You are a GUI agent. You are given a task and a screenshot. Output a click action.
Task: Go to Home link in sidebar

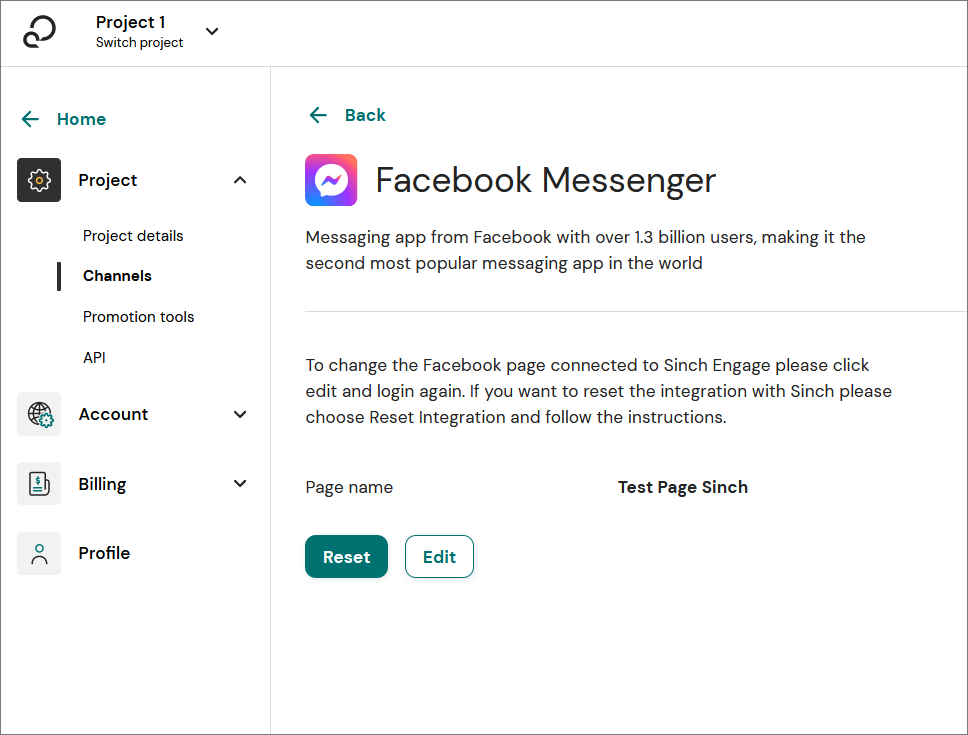point(81,119)
